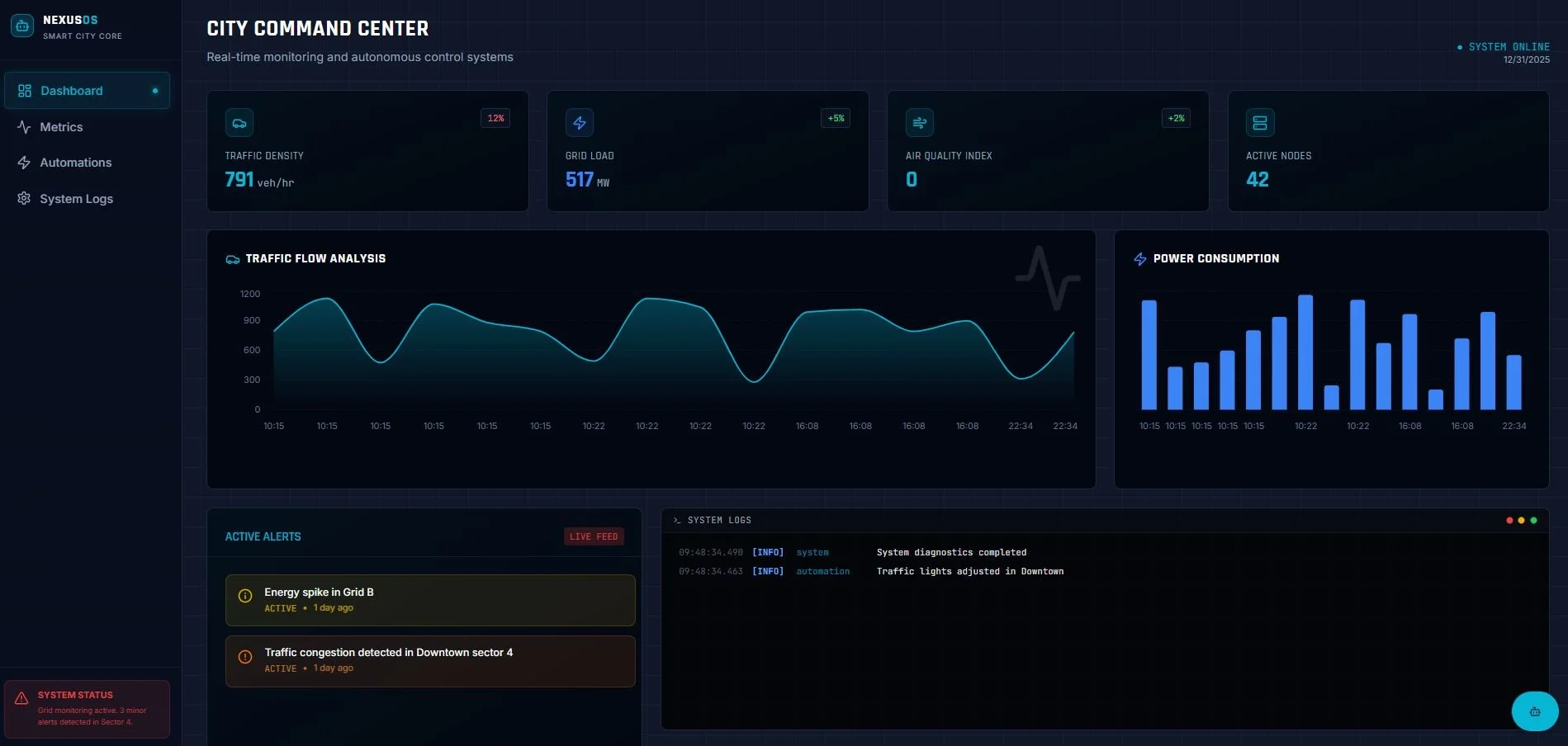Click the car icon beside Traffic Flow Analysis

point(233,259)
